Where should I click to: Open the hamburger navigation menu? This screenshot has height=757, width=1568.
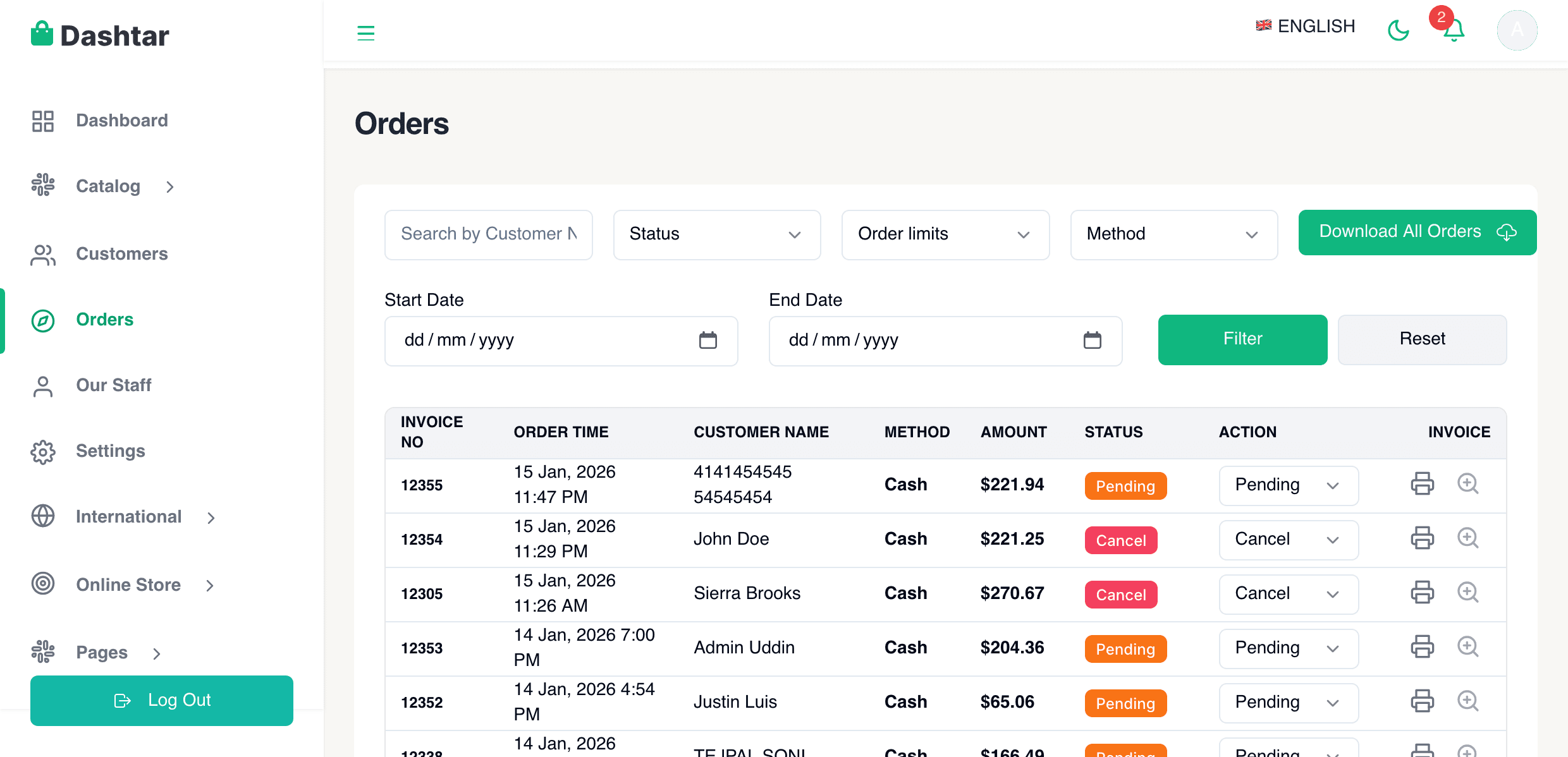coord(365,32)
